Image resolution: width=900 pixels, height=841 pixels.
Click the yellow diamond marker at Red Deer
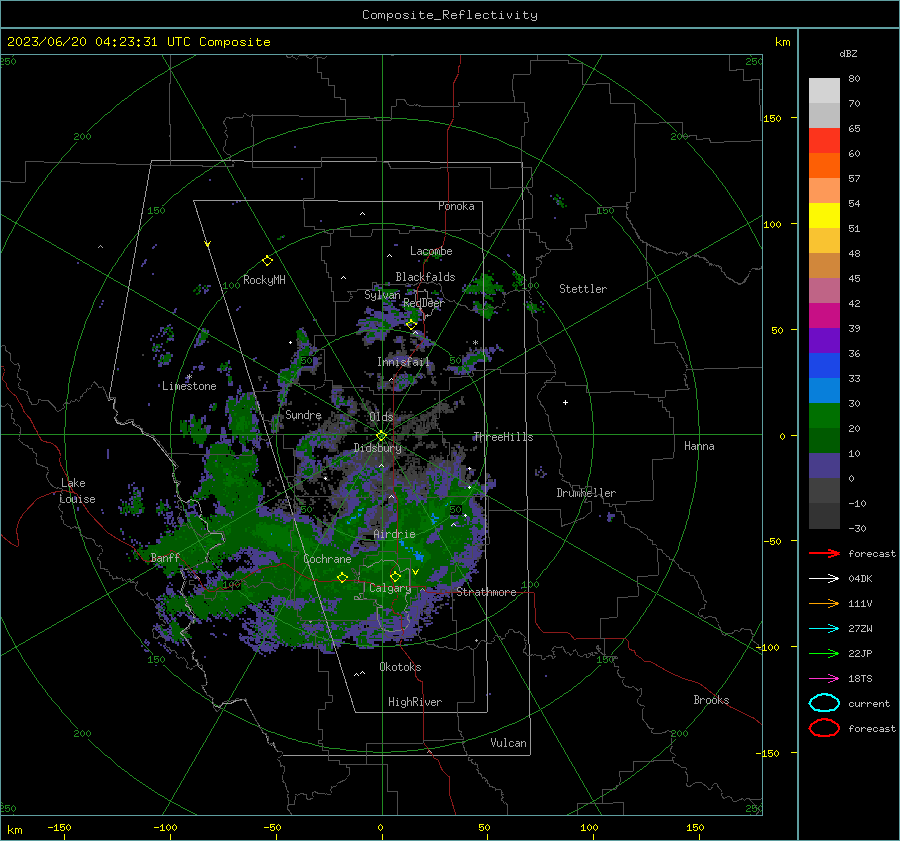[x=411, y=325]
